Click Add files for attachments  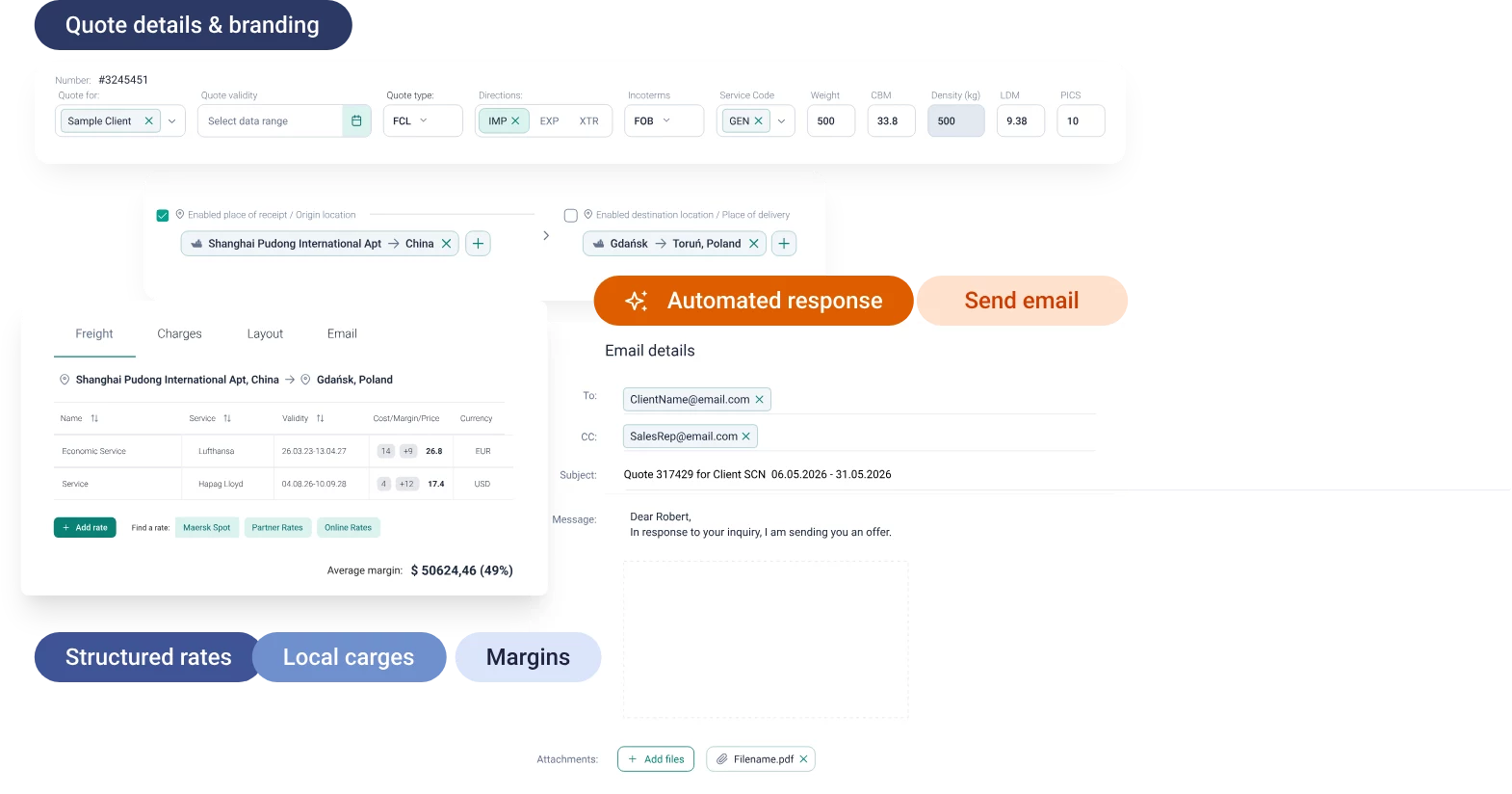[656, 759]
